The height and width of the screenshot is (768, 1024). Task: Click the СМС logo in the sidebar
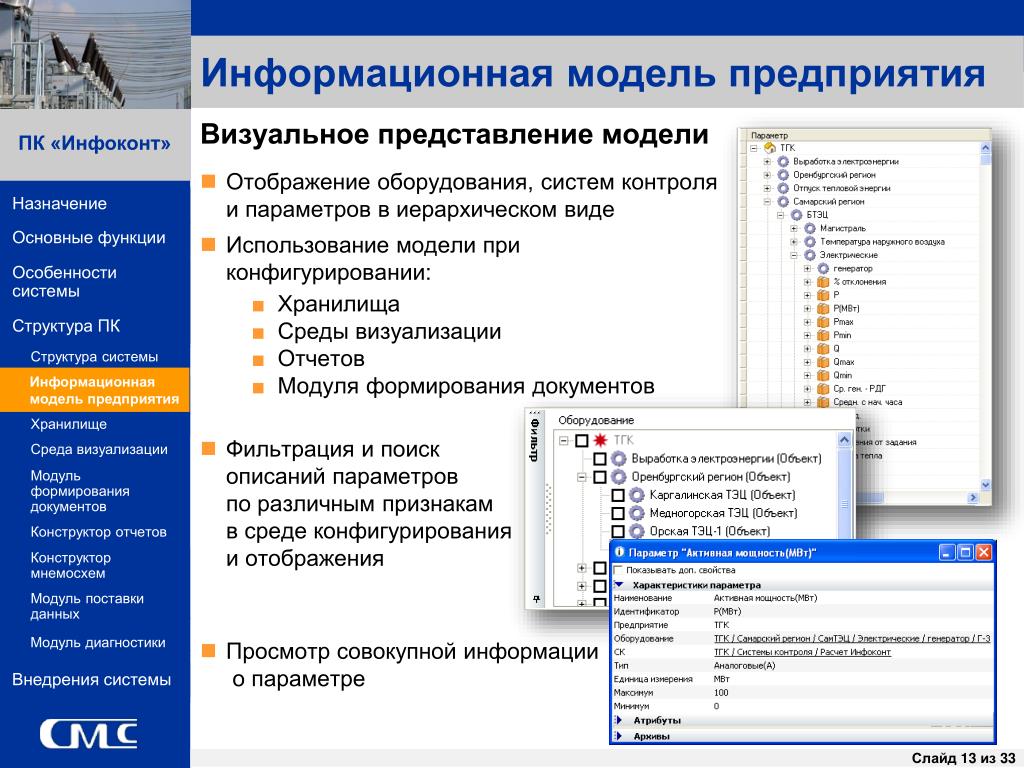pos(89,734)
